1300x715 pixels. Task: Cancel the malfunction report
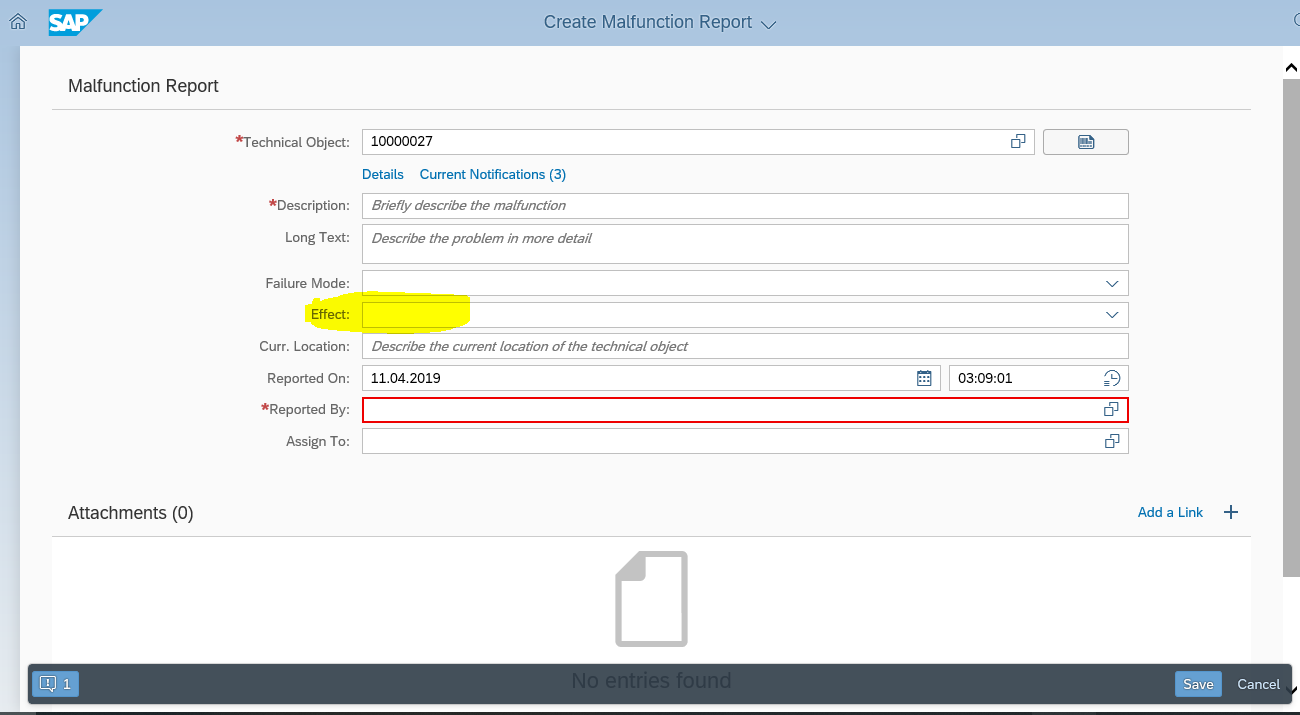(x=1258, y=684)
